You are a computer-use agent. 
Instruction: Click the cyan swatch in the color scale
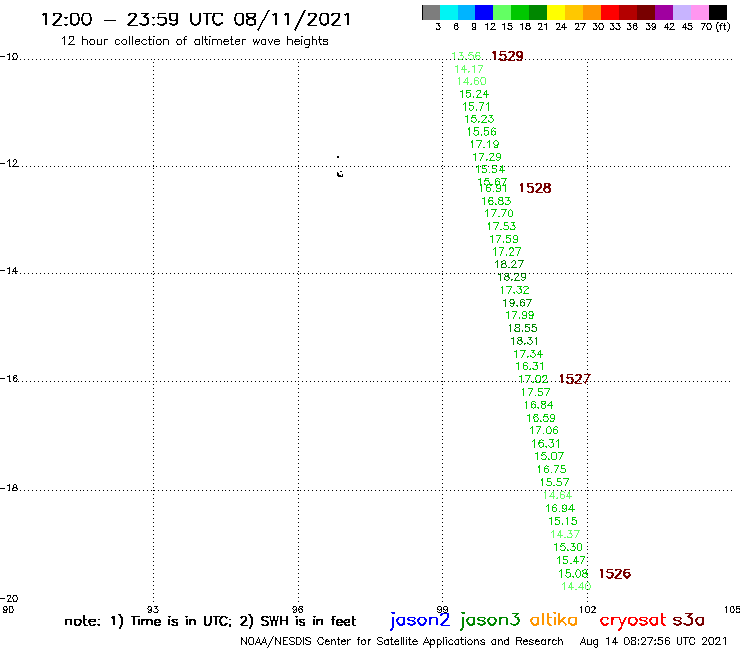449,12
